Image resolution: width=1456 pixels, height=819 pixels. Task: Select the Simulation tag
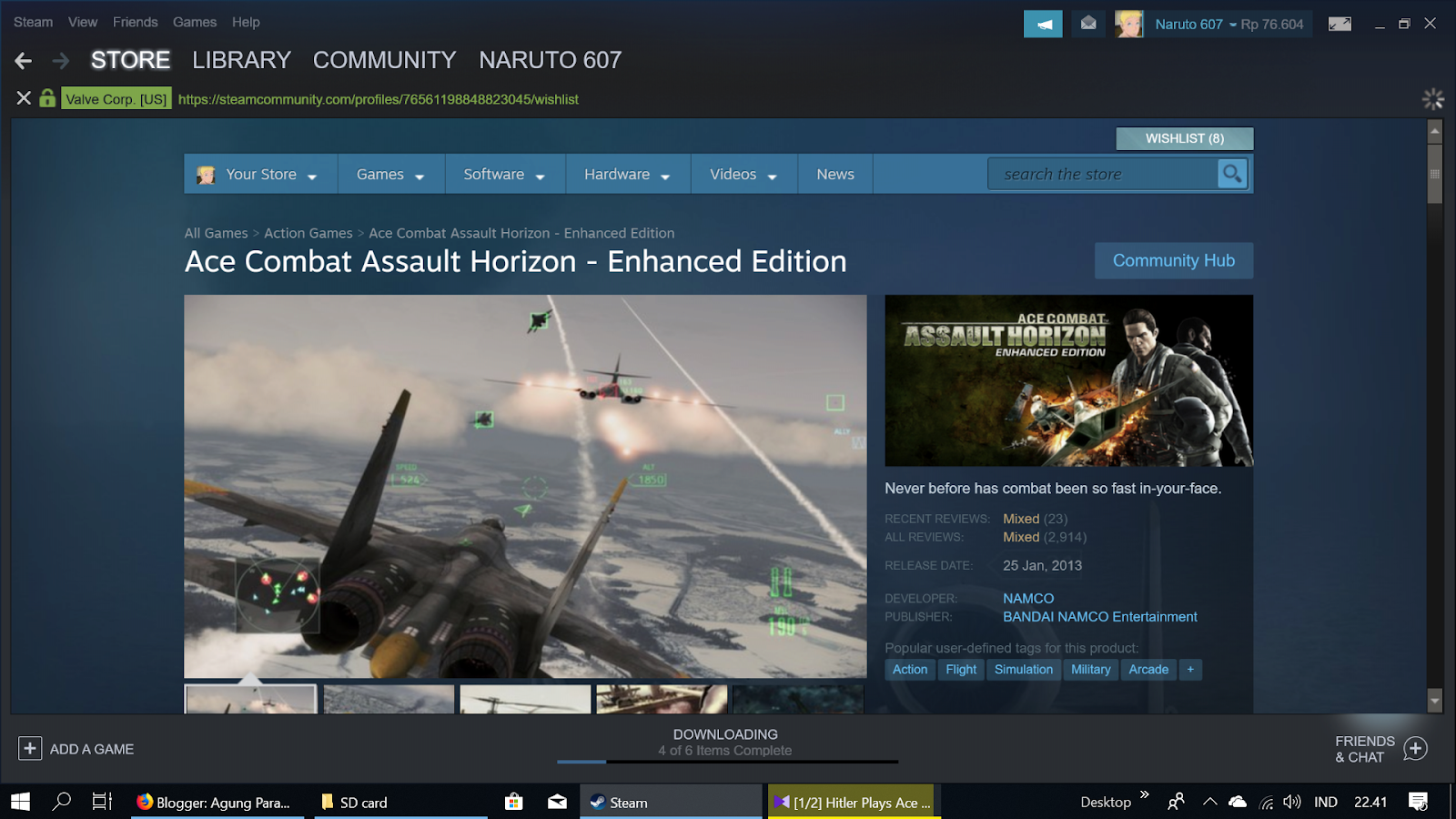coord(1024,670)
